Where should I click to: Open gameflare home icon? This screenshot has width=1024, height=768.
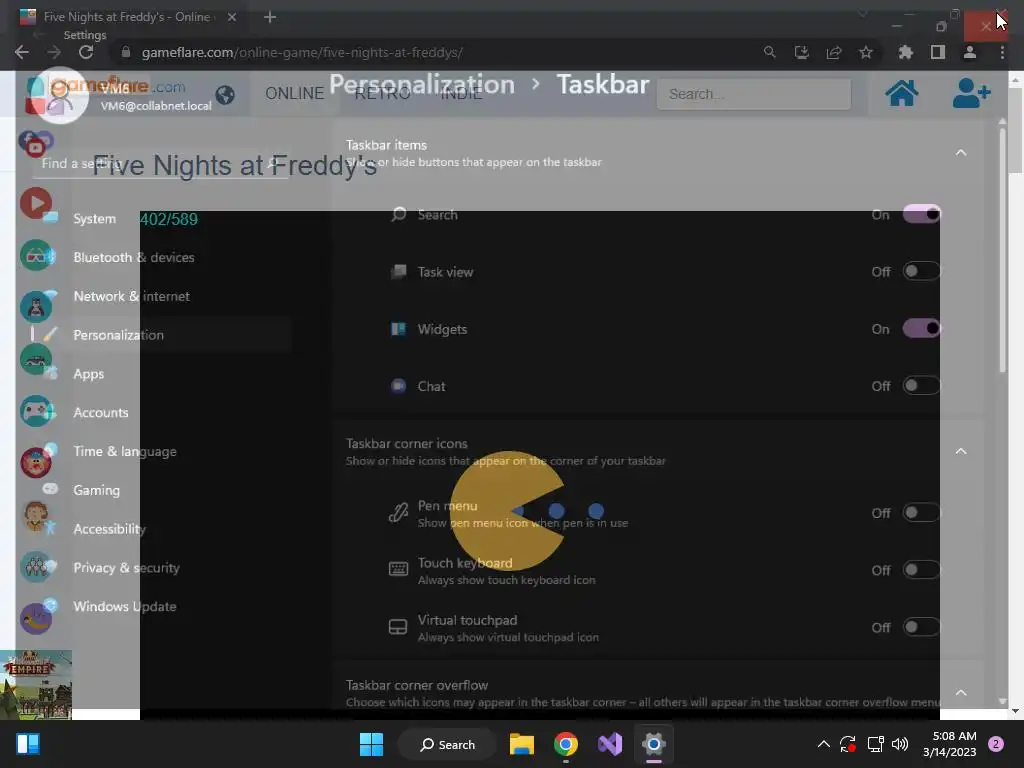click(x=902, y=93)
